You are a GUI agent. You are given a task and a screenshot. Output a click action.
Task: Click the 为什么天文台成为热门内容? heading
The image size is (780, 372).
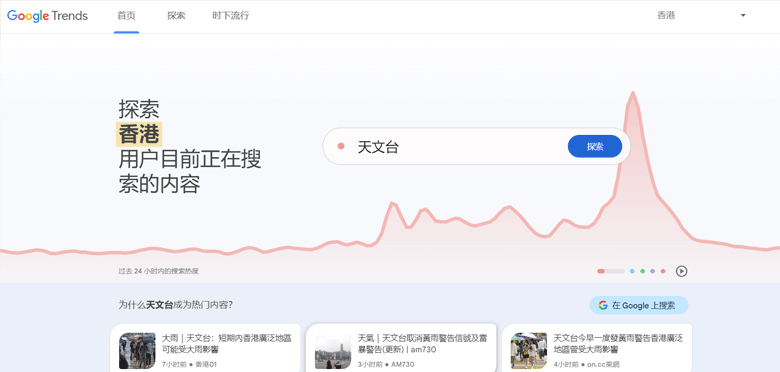click(x=175, y=305)
